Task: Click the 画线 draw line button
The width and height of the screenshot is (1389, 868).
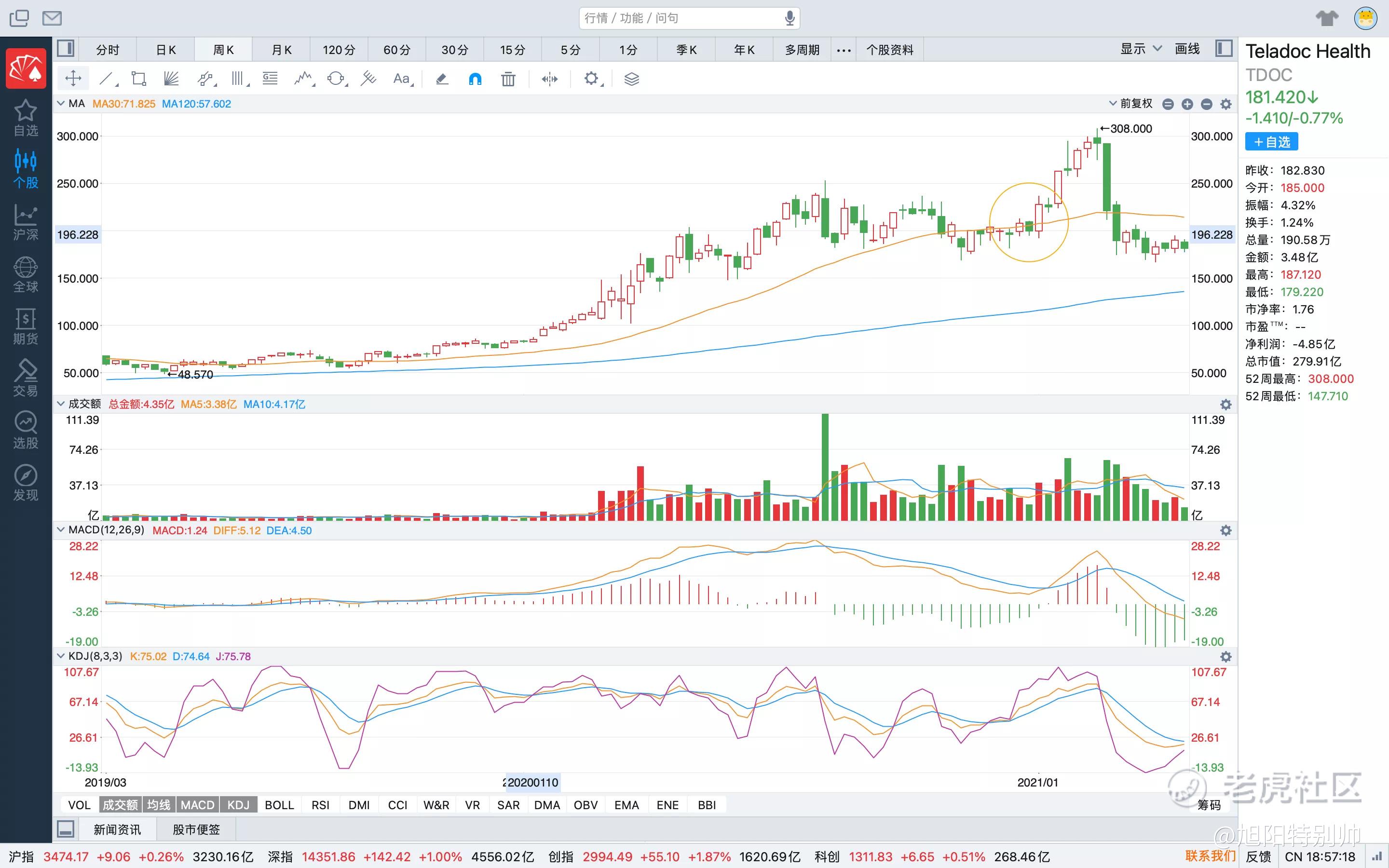Action: (1187, 49)
